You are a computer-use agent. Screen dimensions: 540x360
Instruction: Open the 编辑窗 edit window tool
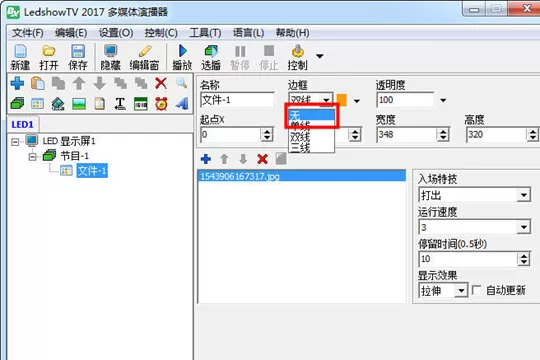[144, 57]
